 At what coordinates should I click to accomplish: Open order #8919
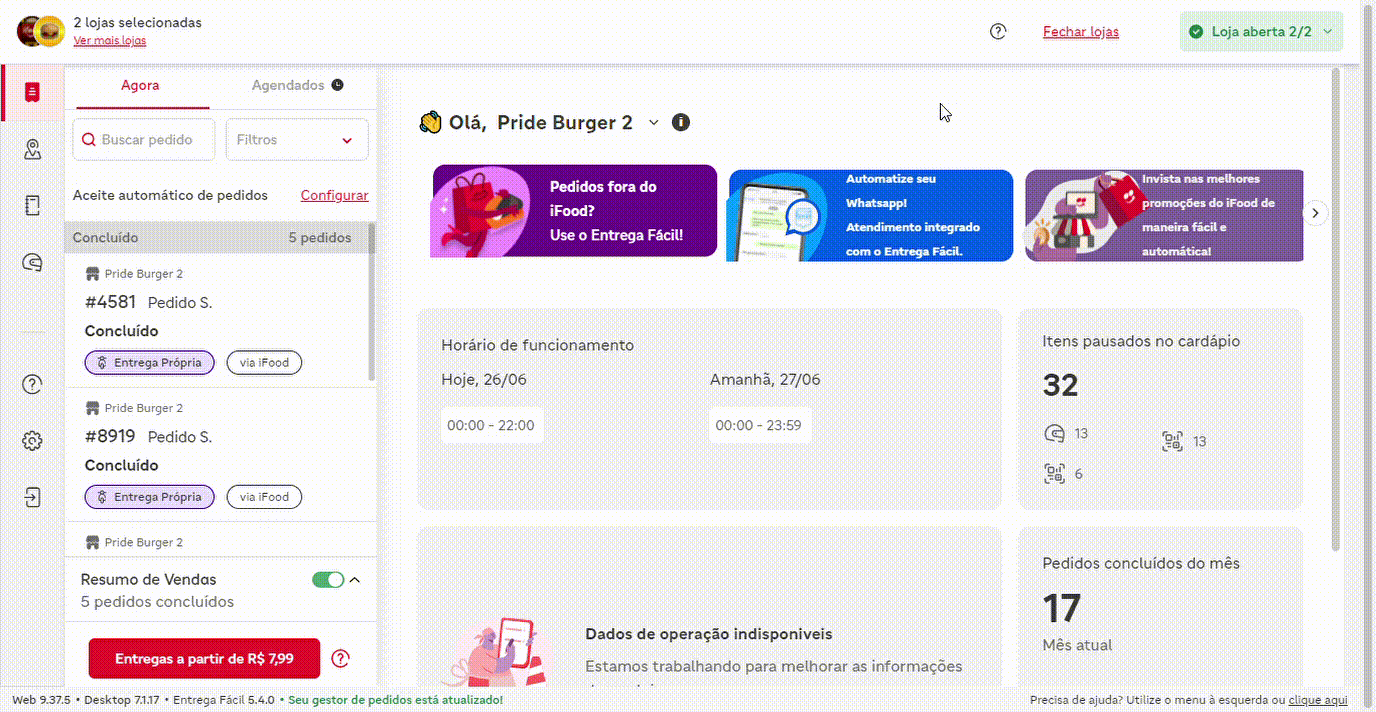pyautogui.click(x=217, y=454)
